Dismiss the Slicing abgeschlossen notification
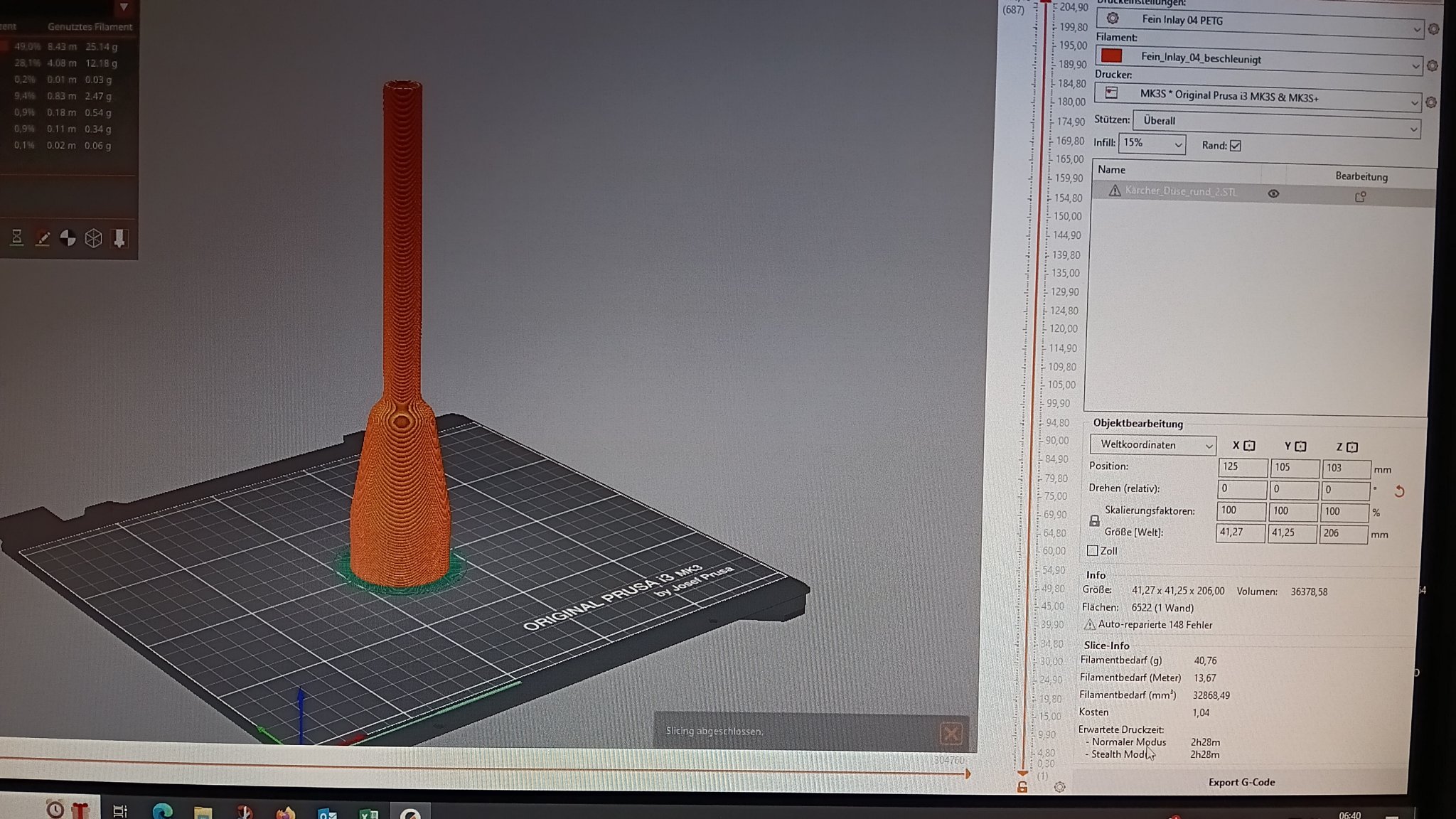1456x819 pixels. pos(951,733)
